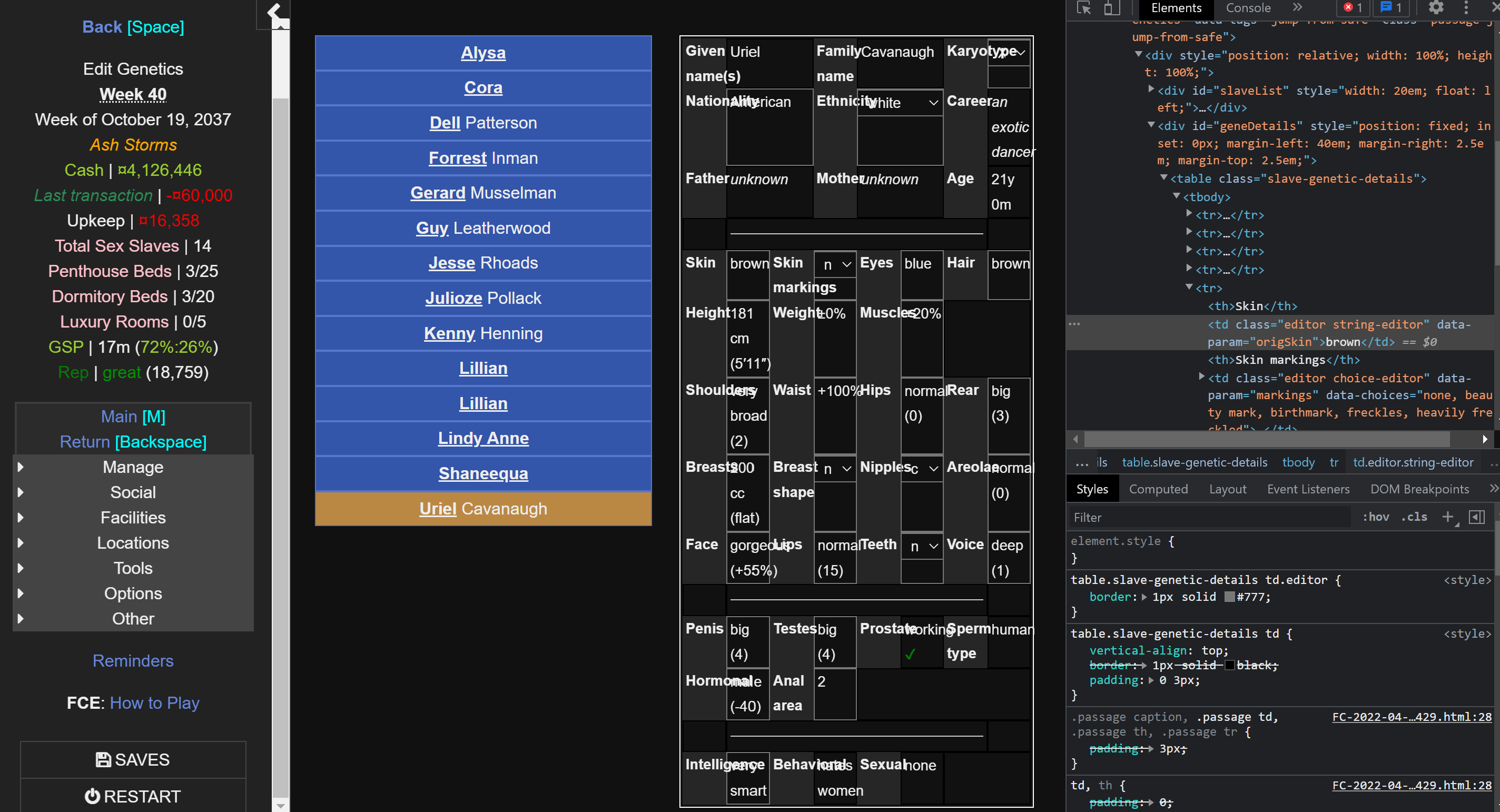Toggle the device toolbar icon

tap(1112, 8)
